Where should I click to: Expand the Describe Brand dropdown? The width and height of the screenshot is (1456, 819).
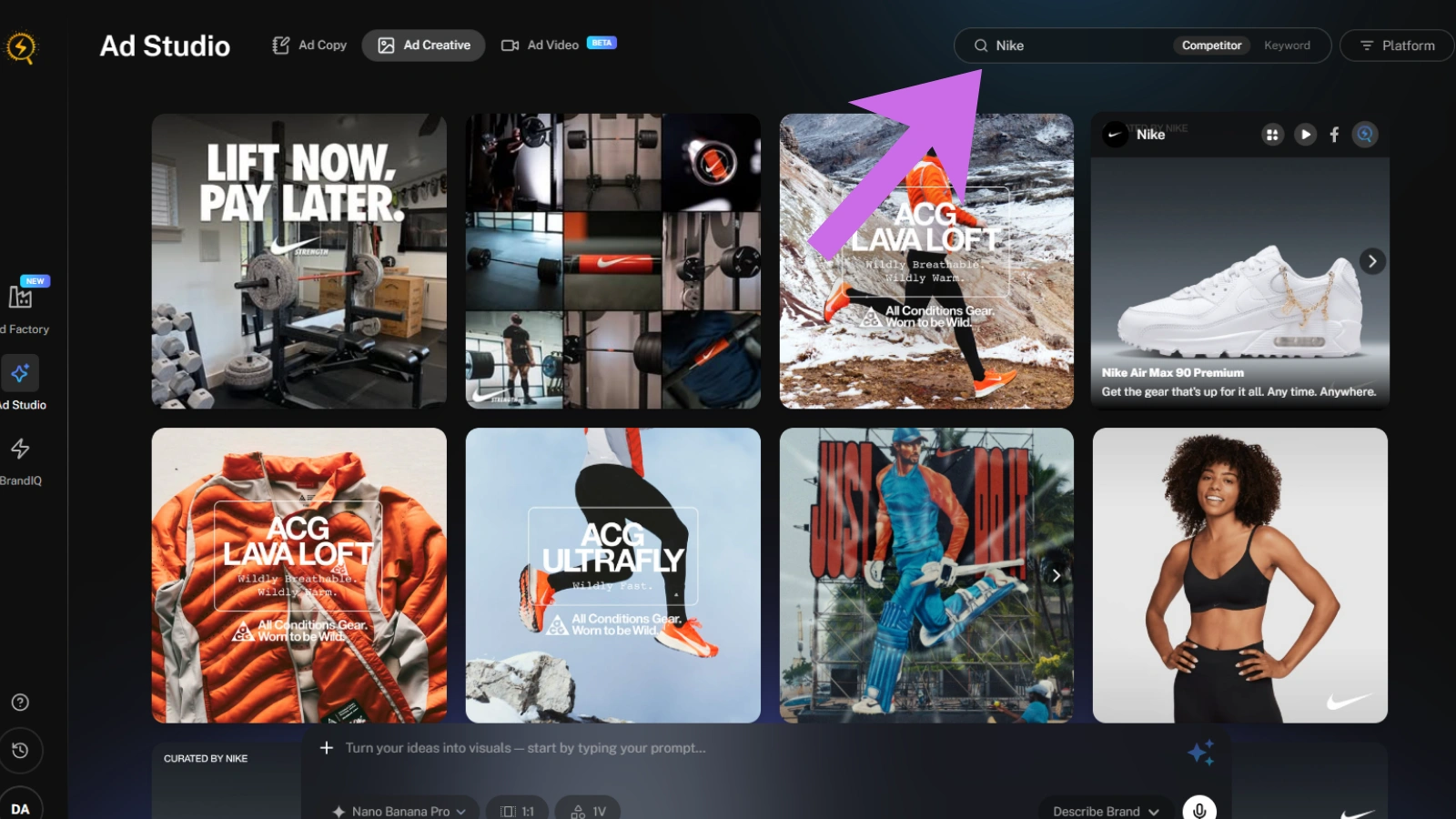click(x=1106, y=810)
